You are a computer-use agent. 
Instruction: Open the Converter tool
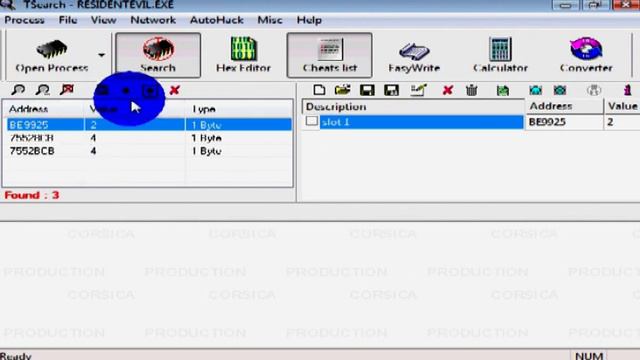[x=586, y=55]
